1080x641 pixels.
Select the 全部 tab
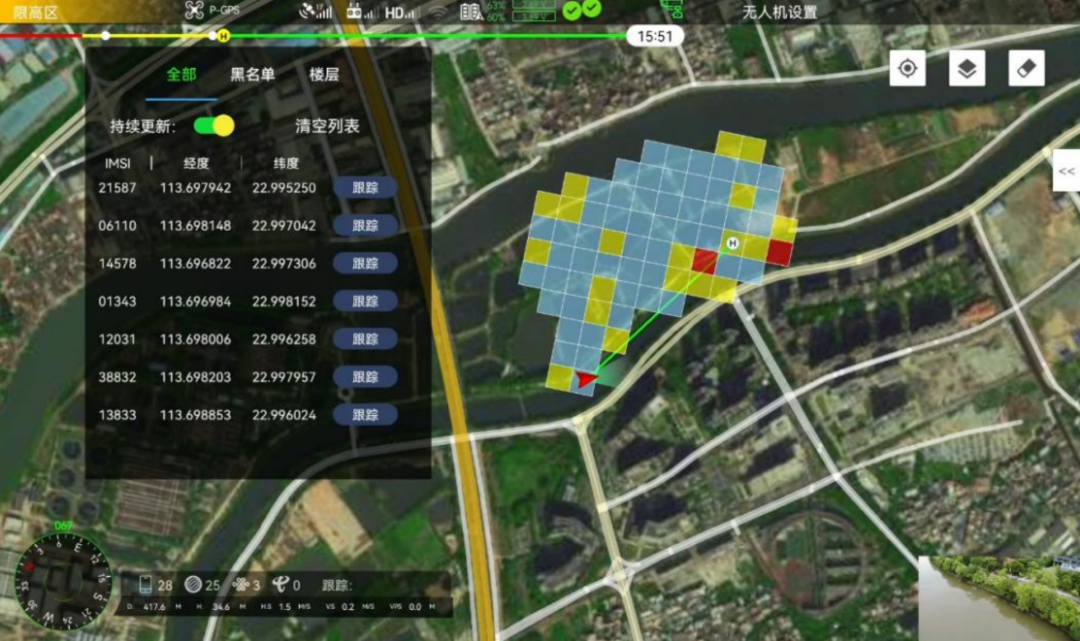(181, 74)
